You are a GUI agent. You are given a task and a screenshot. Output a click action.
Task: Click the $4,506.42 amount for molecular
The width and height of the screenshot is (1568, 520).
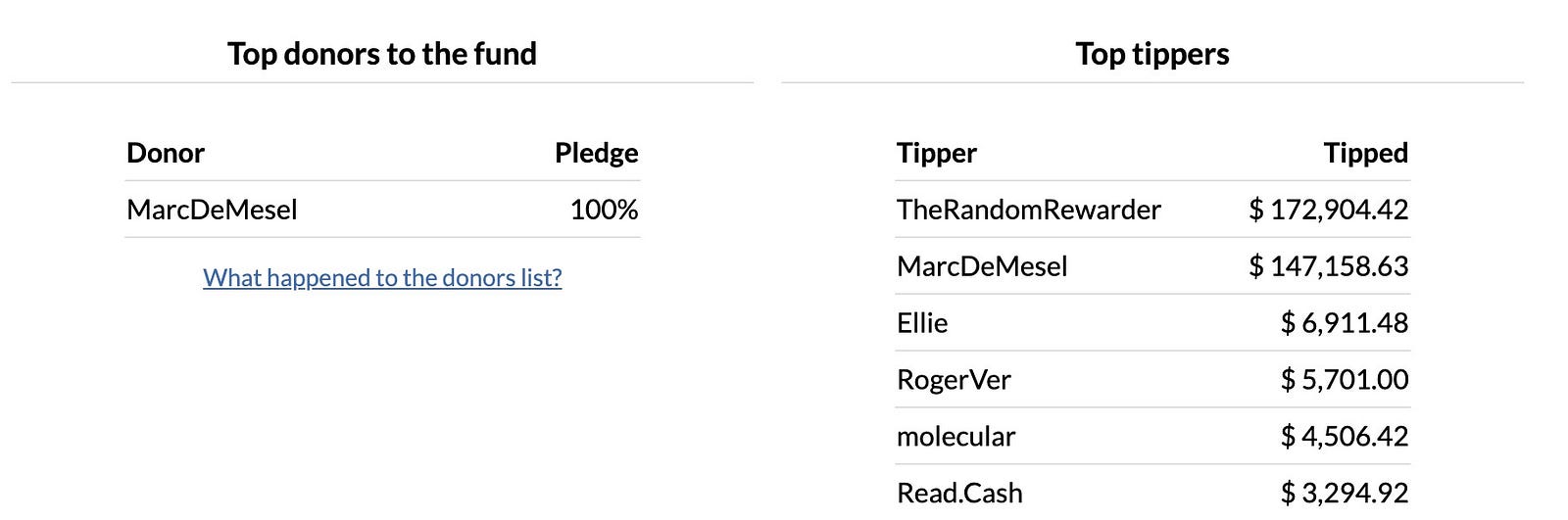pyautogui.click(x=1345, y=437)
